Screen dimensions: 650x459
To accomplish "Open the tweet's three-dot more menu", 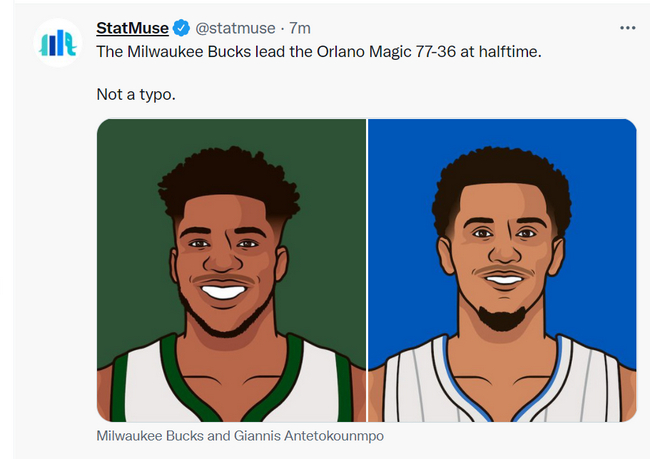I will pos(627,28).
